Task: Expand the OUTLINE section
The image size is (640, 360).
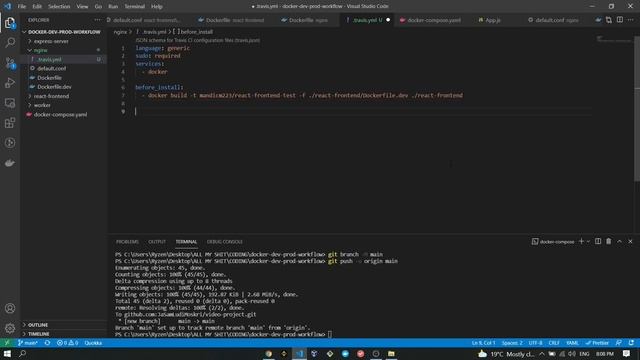Action: point(38,325)
